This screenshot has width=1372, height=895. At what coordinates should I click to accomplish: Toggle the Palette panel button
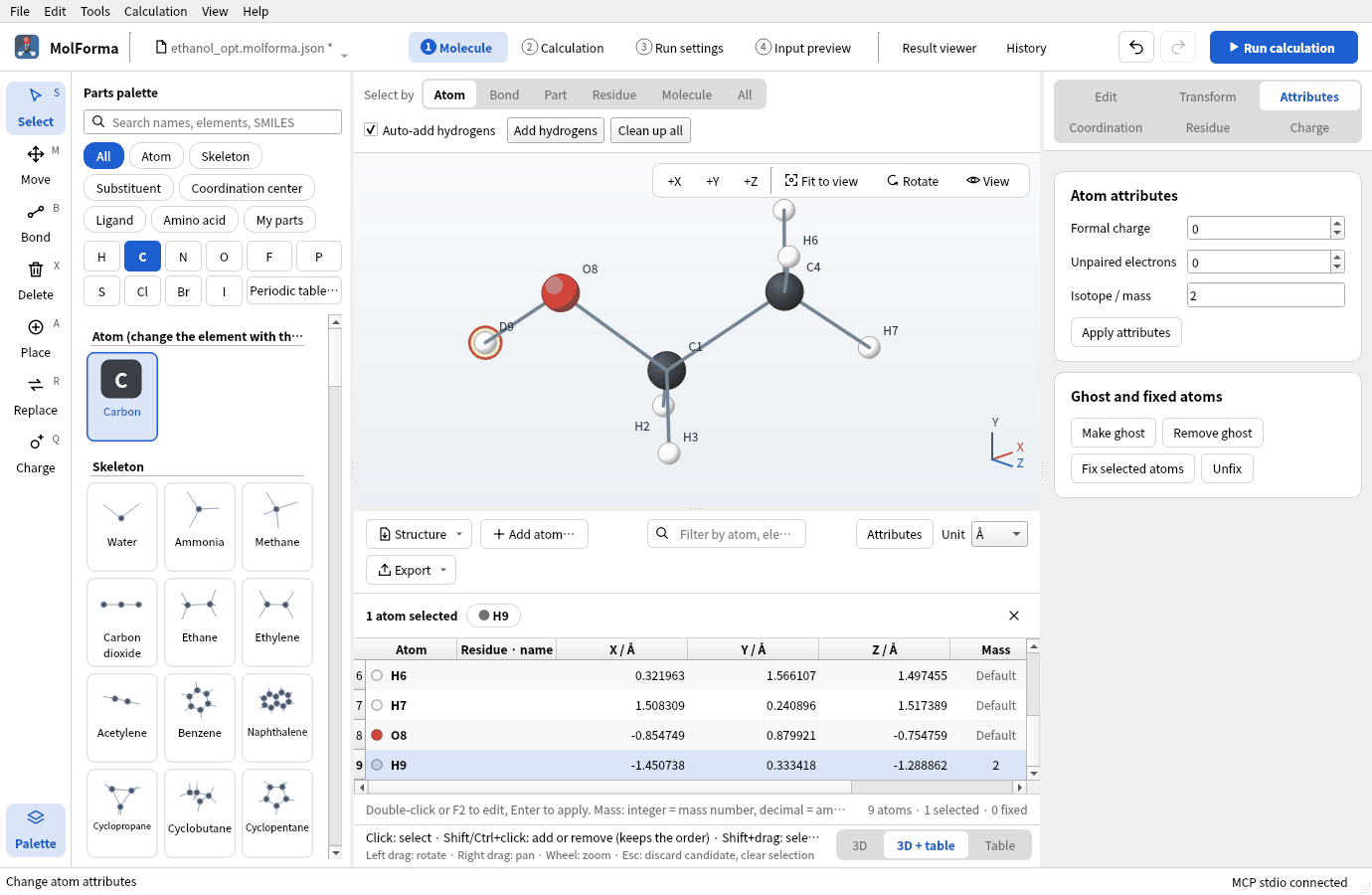pos(36,829)
